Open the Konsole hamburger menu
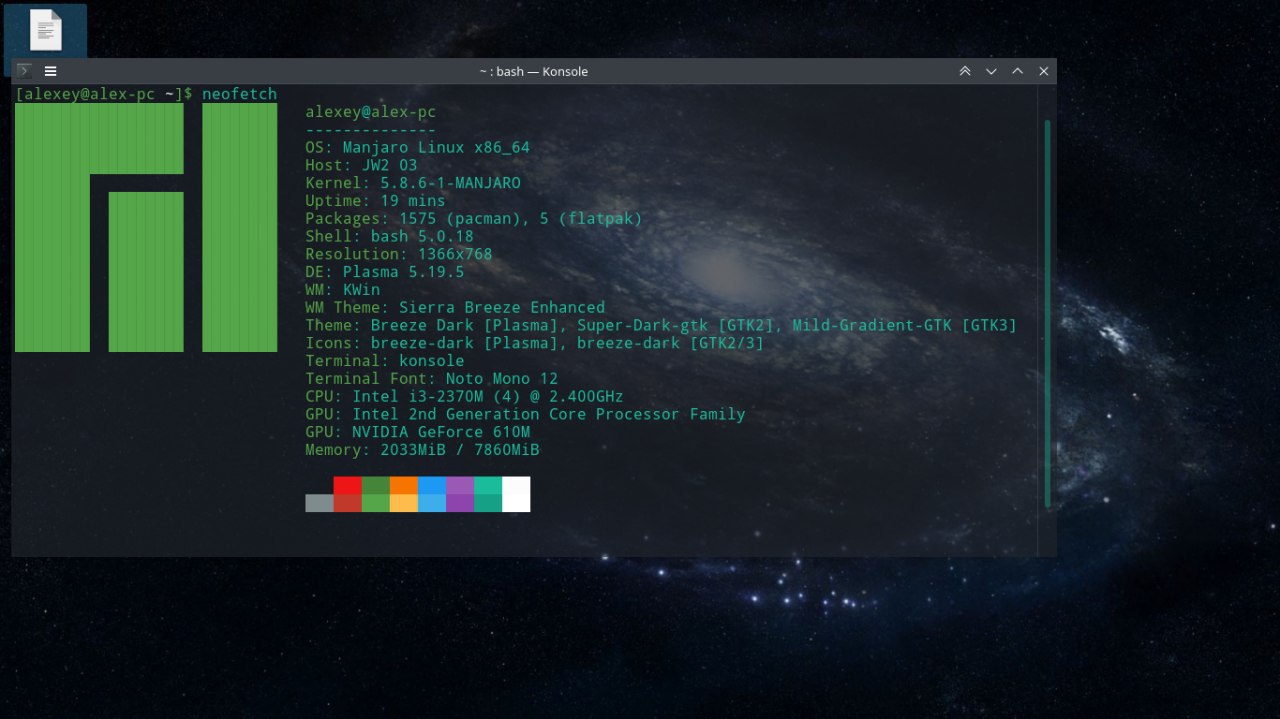Screen dimensions: 1280x719 pos(50,71)
